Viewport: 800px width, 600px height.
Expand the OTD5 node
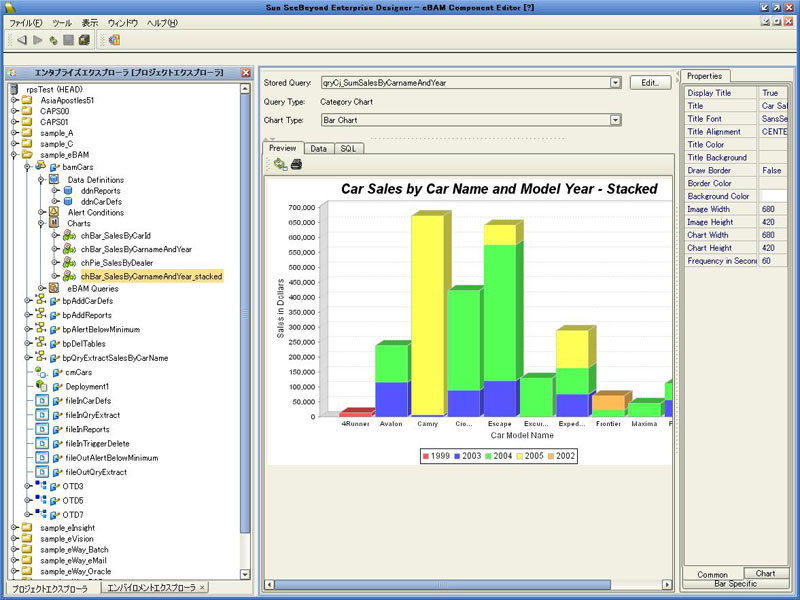[28, 500]
